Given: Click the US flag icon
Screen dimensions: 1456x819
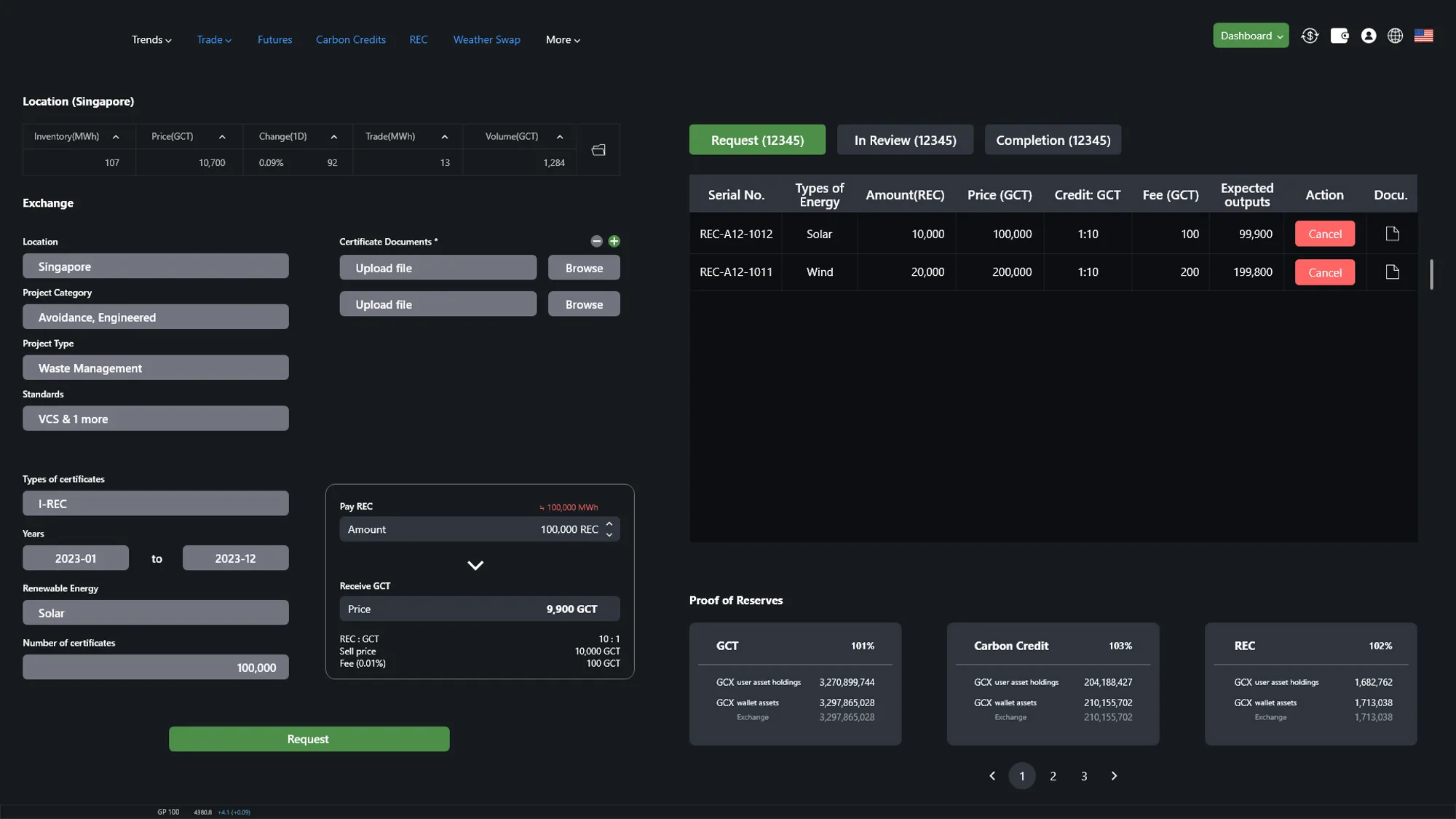Looking at the screenshot, I should tap(1424, 36).
